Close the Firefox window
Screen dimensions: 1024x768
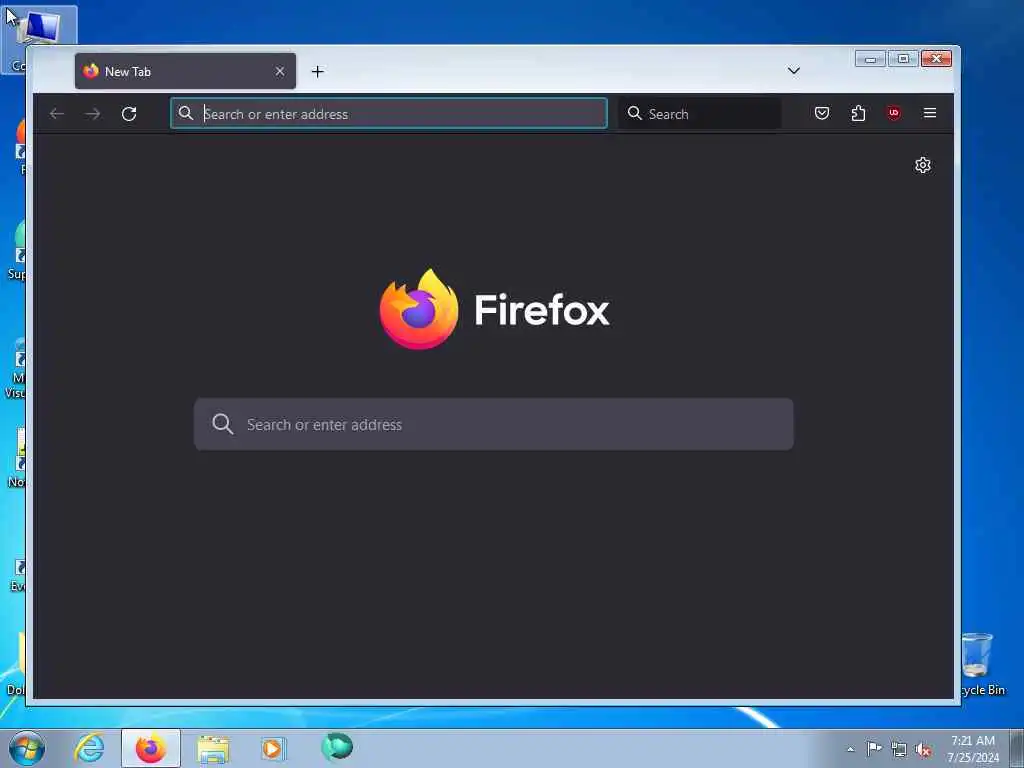936,59
